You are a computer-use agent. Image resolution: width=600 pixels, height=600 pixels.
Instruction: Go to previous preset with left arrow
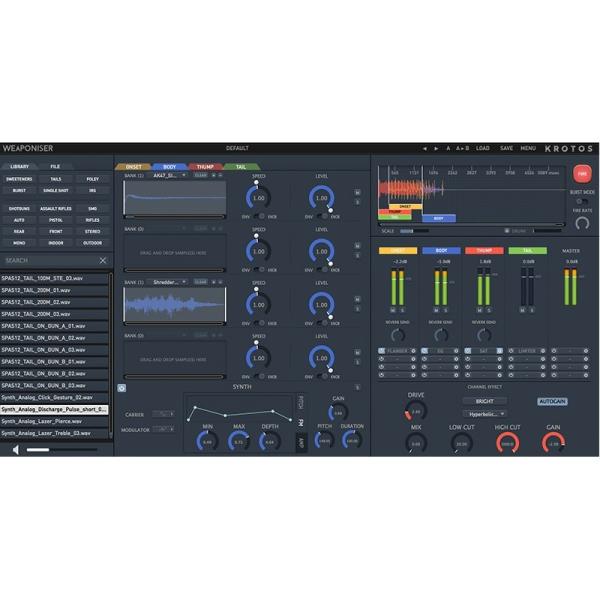pos(424,148)
